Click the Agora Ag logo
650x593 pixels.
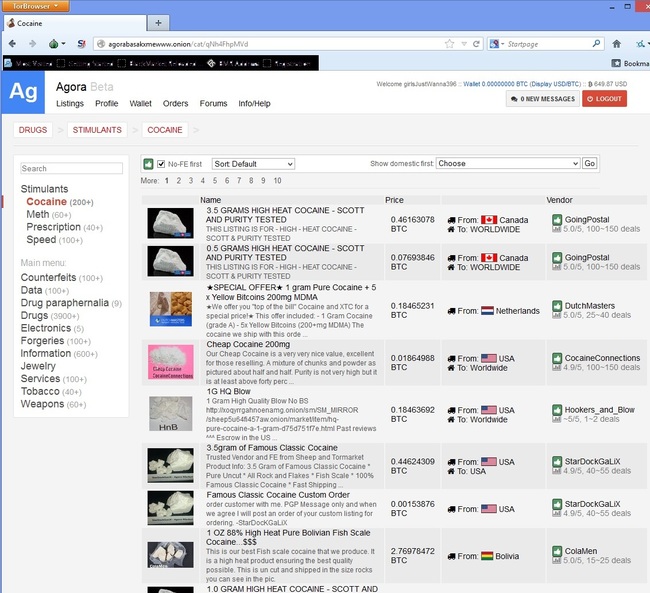(23, 93)
